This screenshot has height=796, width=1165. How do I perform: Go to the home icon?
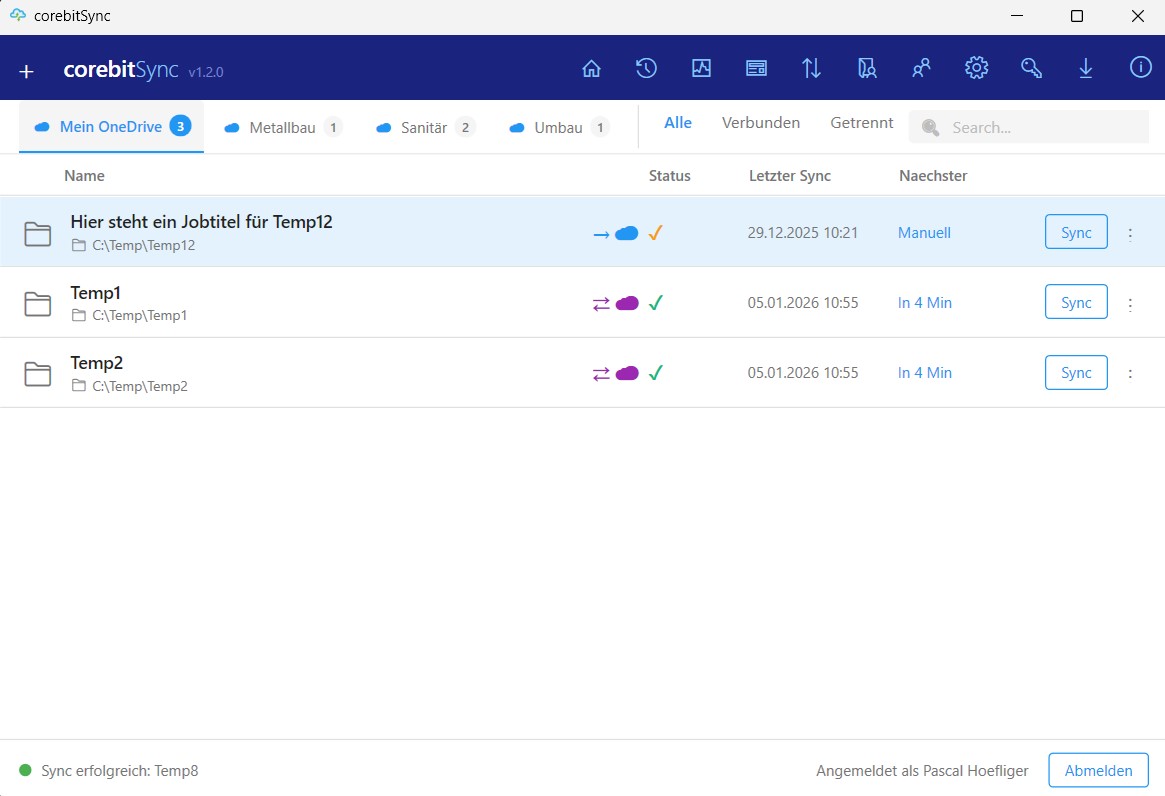click(x=591, y=68)
